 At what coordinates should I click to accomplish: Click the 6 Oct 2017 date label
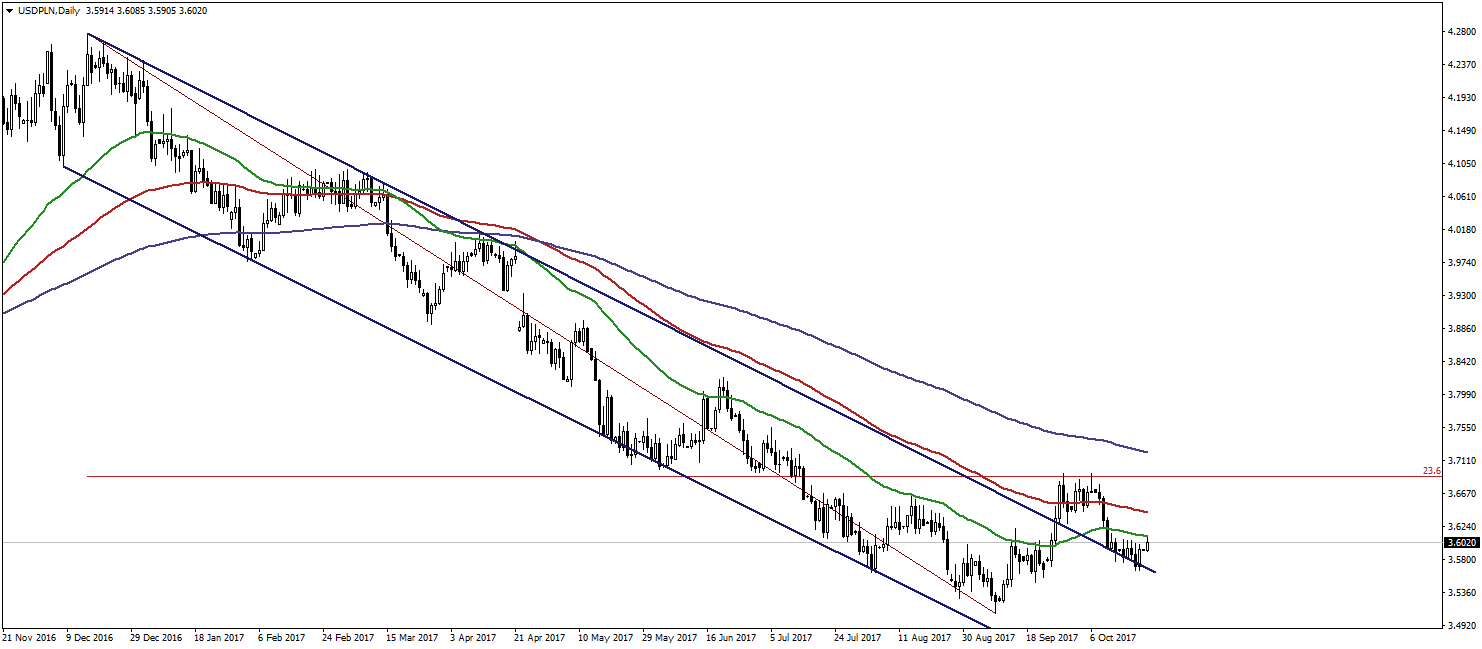pyautogui.click(x=1114, y=637)
